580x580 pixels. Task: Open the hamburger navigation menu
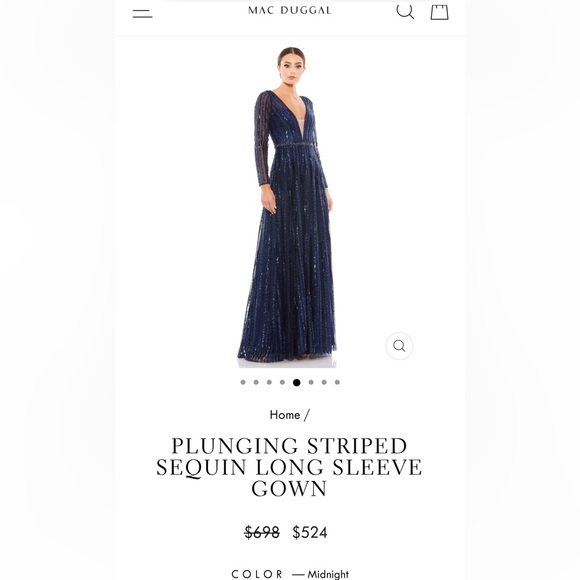[142, 14]
